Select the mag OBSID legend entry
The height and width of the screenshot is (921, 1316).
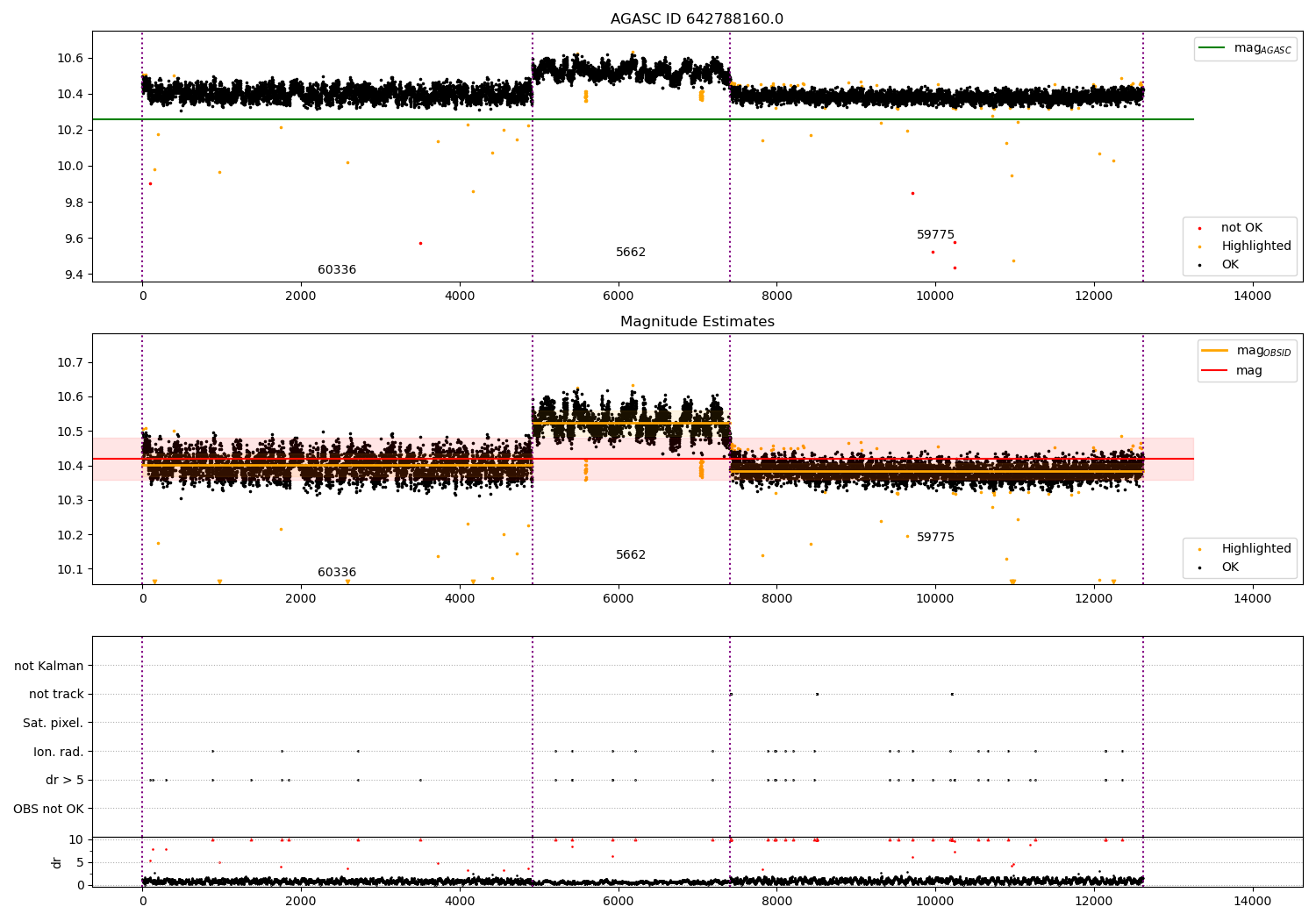point(1247,351)
